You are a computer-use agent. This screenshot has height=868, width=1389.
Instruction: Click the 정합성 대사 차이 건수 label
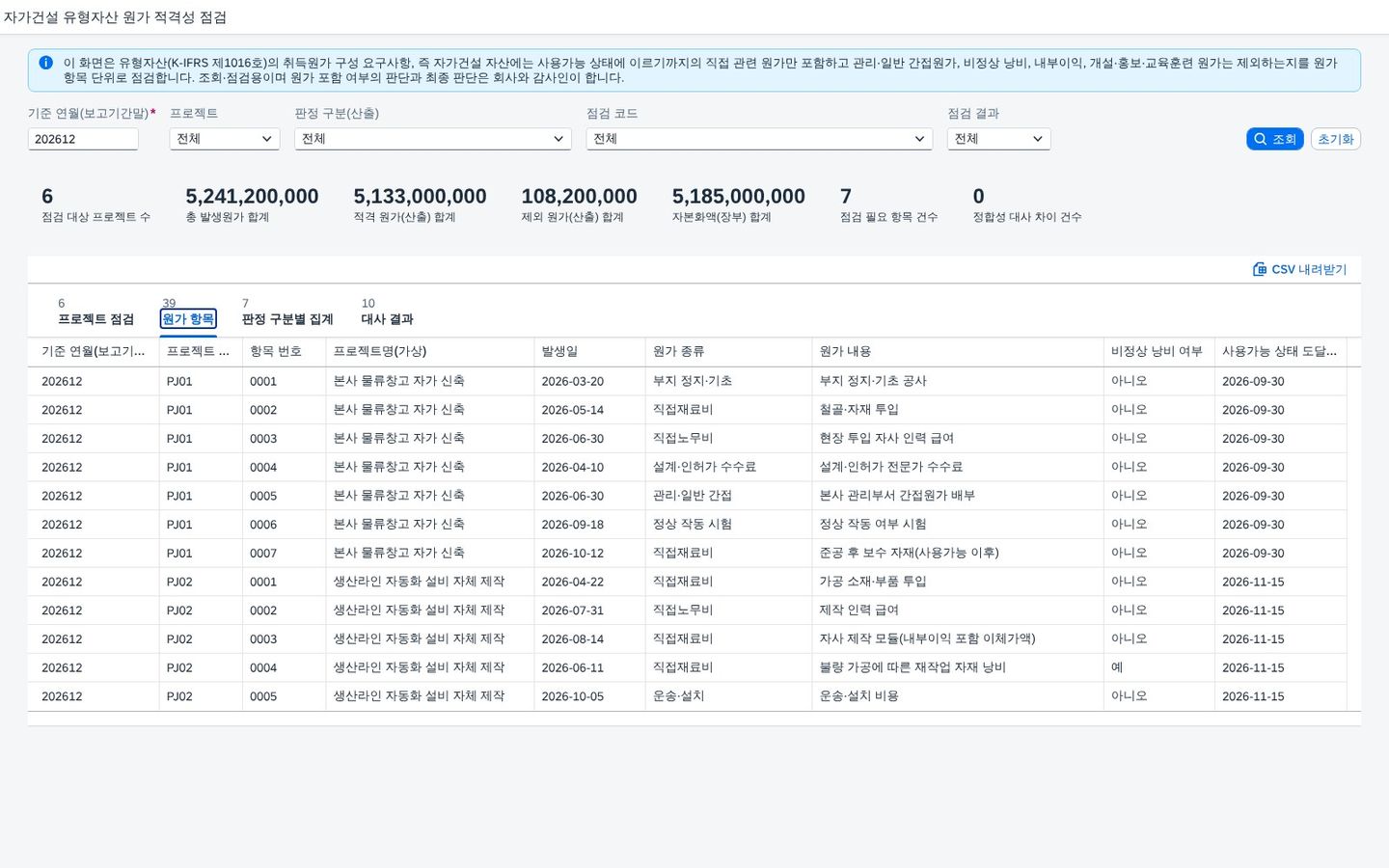1027,218
